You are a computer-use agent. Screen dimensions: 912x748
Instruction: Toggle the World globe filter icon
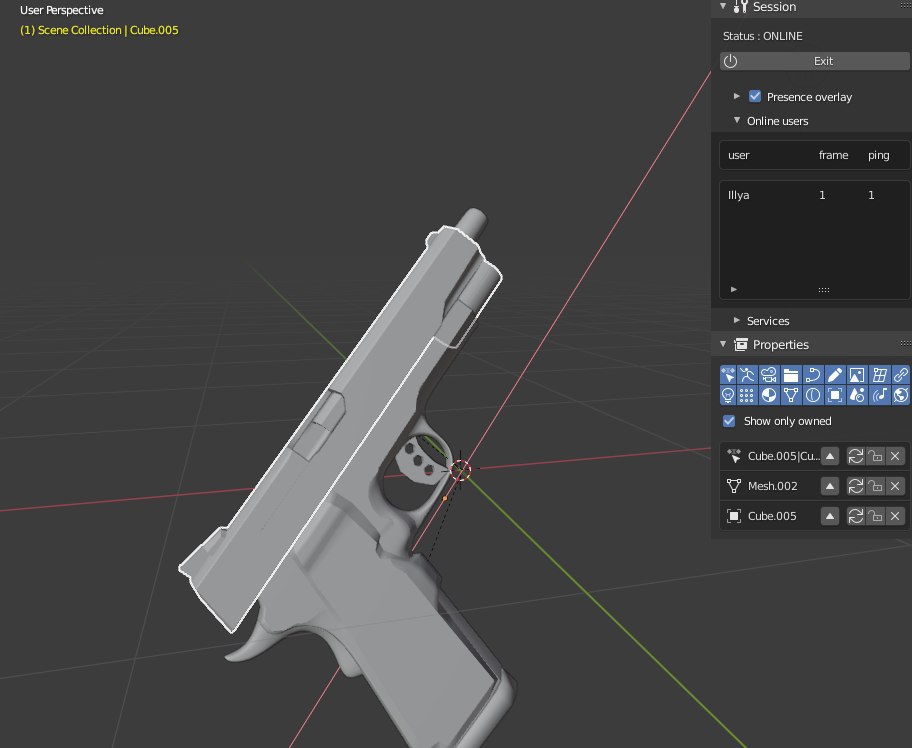point(900,396)
